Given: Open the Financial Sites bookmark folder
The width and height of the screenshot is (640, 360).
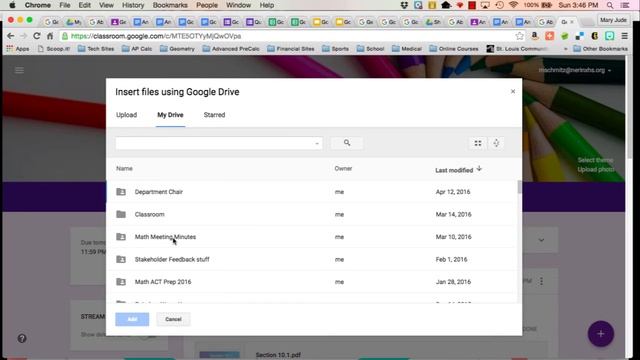Looking at the screenshot, I should [x=291, y=49].
